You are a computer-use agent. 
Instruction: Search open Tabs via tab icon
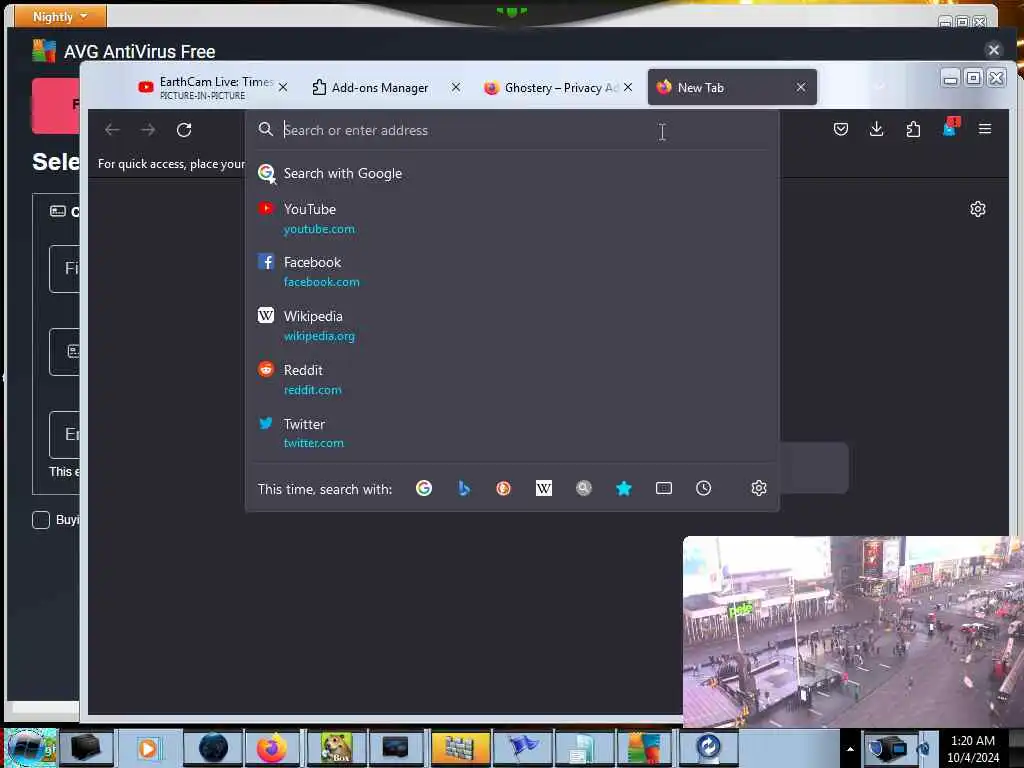coord(664,488)
